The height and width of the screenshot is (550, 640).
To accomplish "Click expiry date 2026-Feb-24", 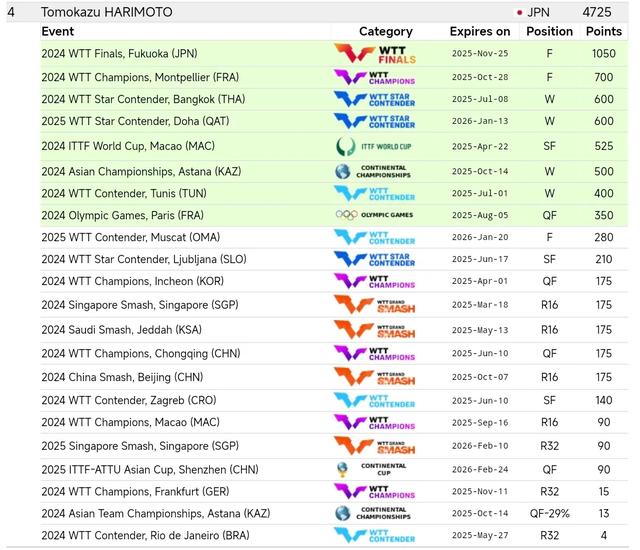I will point(480,470).
